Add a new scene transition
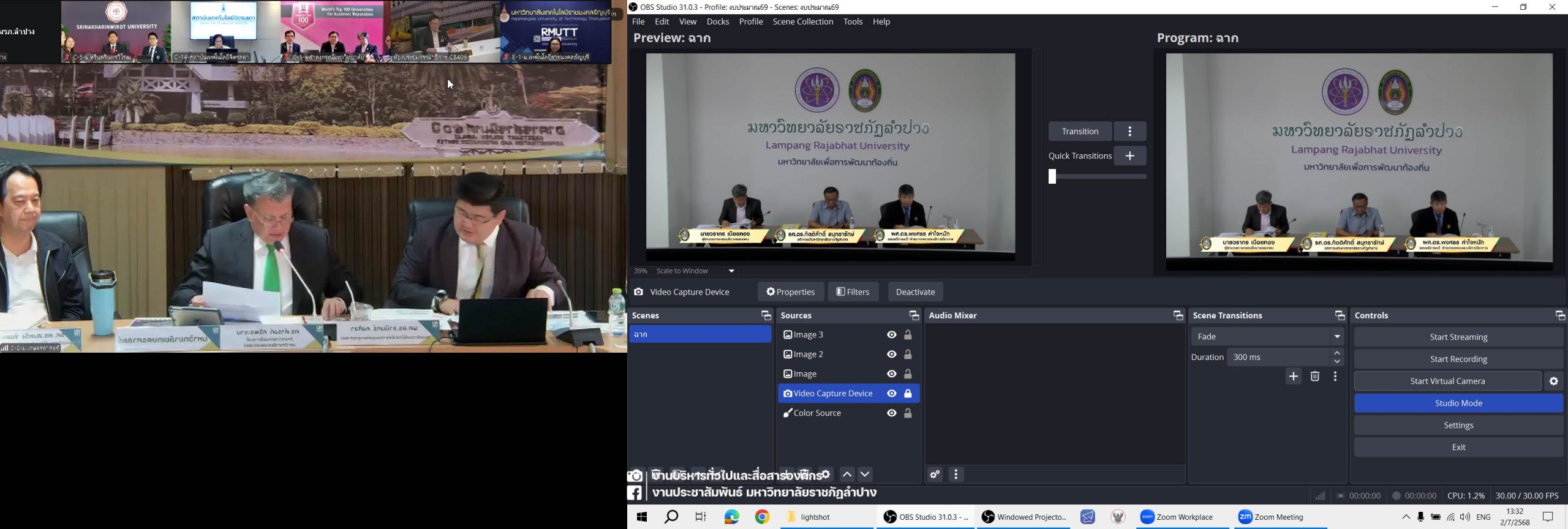Screen dimensions: 1568x529 [1293, 377]
